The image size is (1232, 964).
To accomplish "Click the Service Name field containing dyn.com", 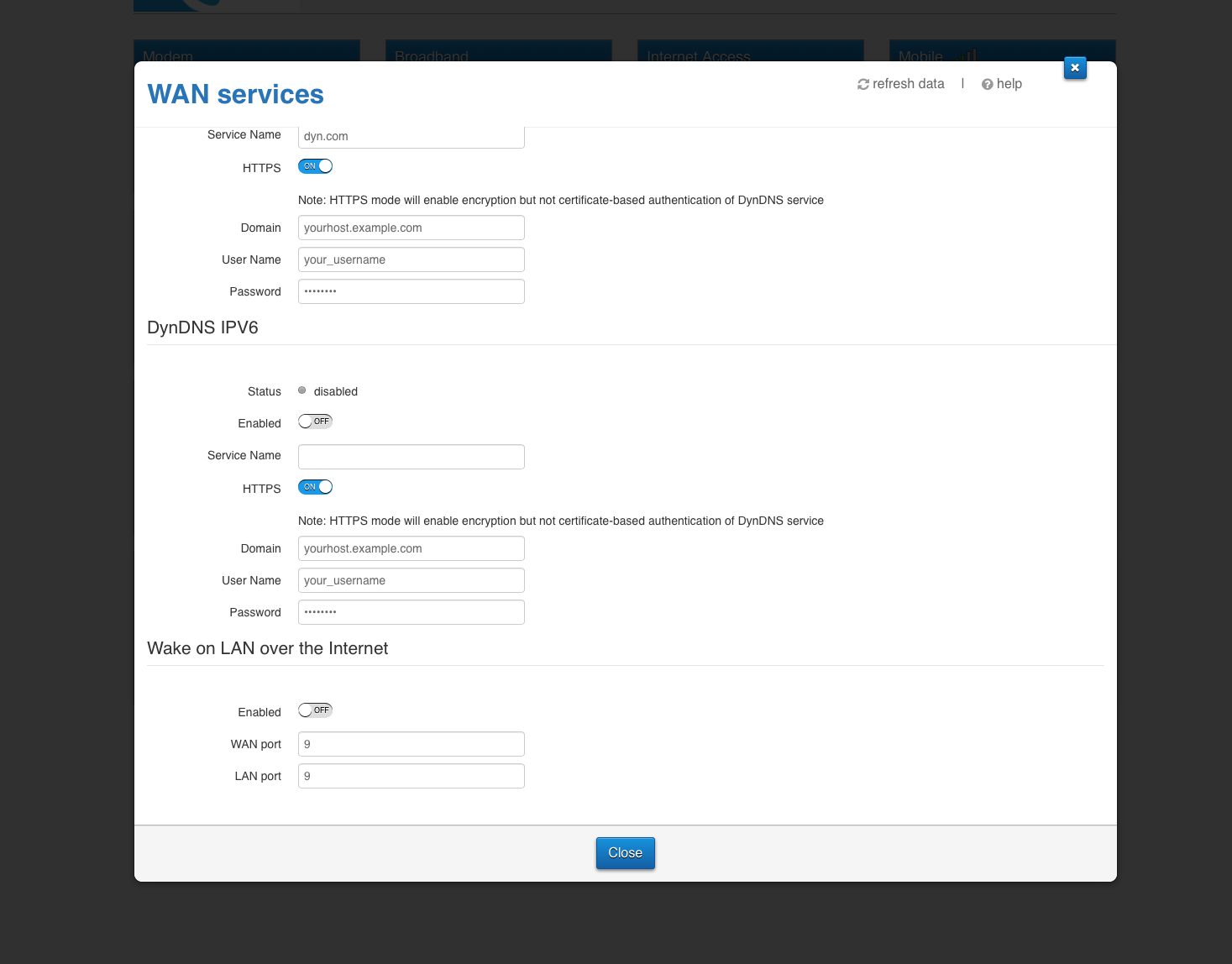I will (412, 137).
